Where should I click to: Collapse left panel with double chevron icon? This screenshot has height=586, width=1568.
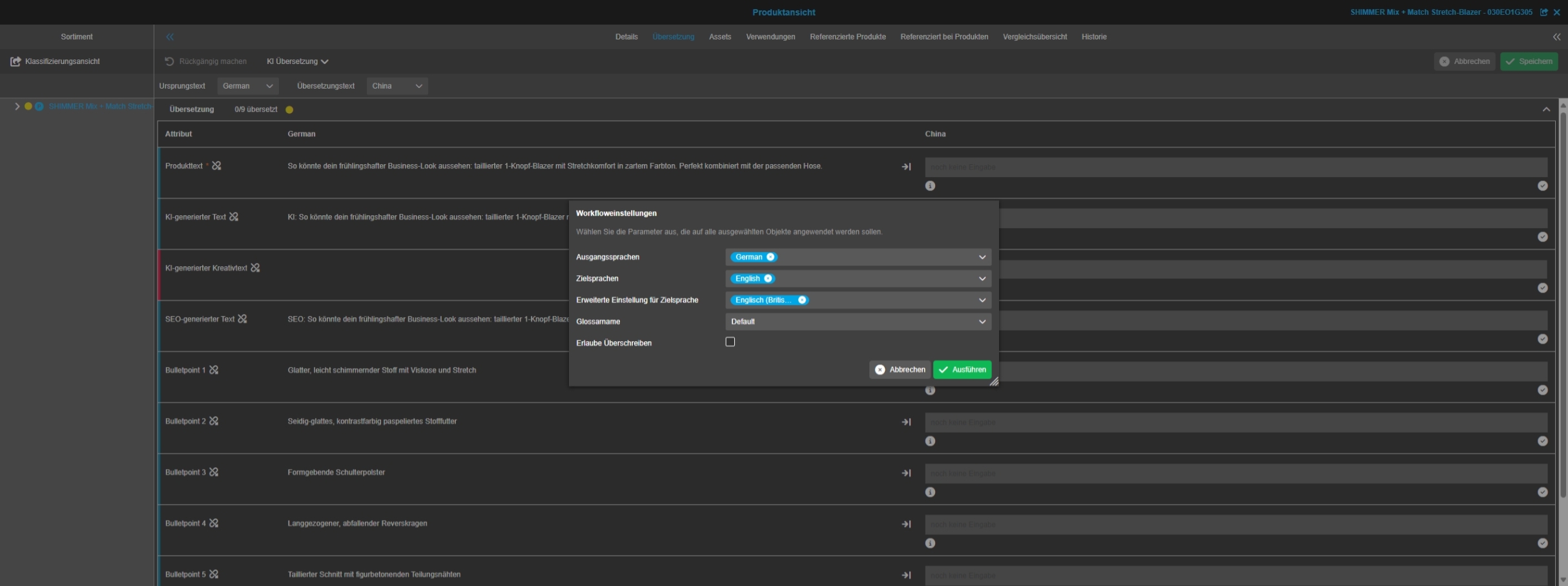170,37
